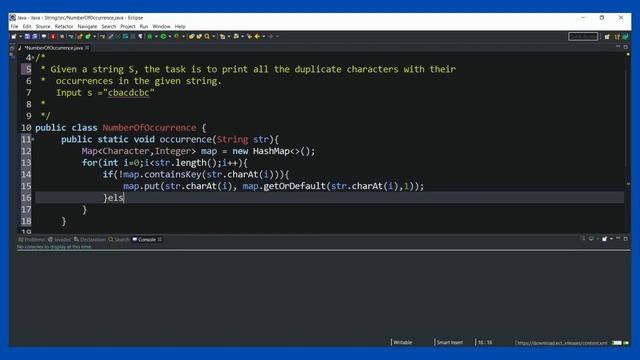The image size is (640, 360).
Task: Click the yellow Open Type icon
Action: (191, 36)
